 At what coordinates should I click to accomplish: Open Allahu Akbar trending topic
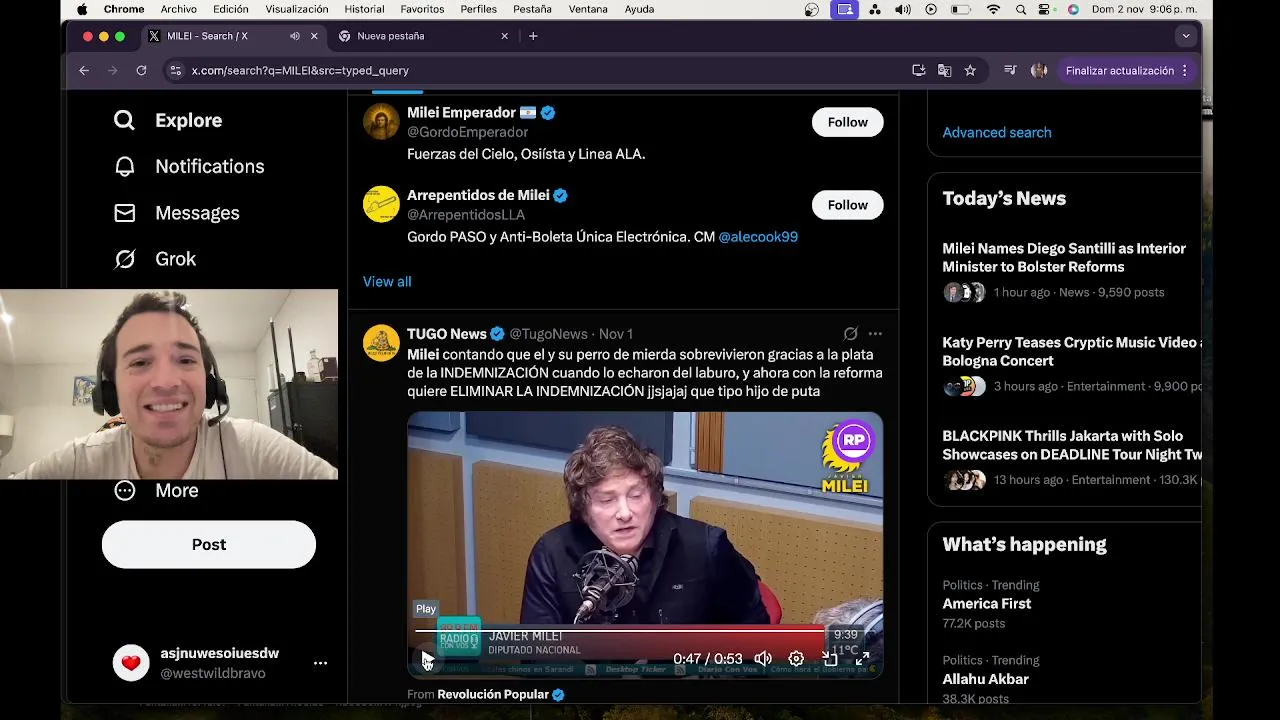(985, 679)
